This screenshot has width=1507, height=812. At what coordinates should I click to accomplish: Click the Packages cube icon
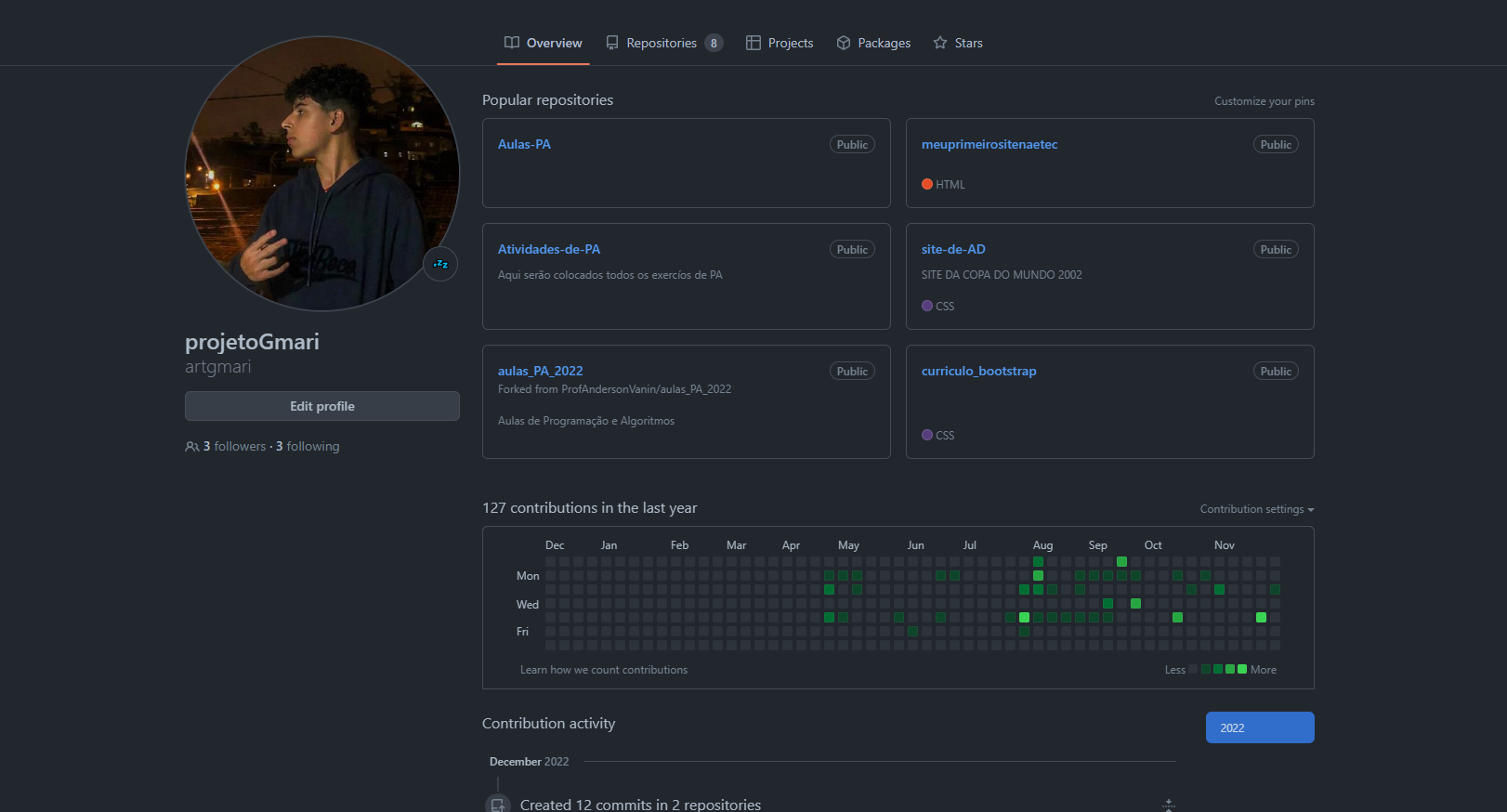844,43
